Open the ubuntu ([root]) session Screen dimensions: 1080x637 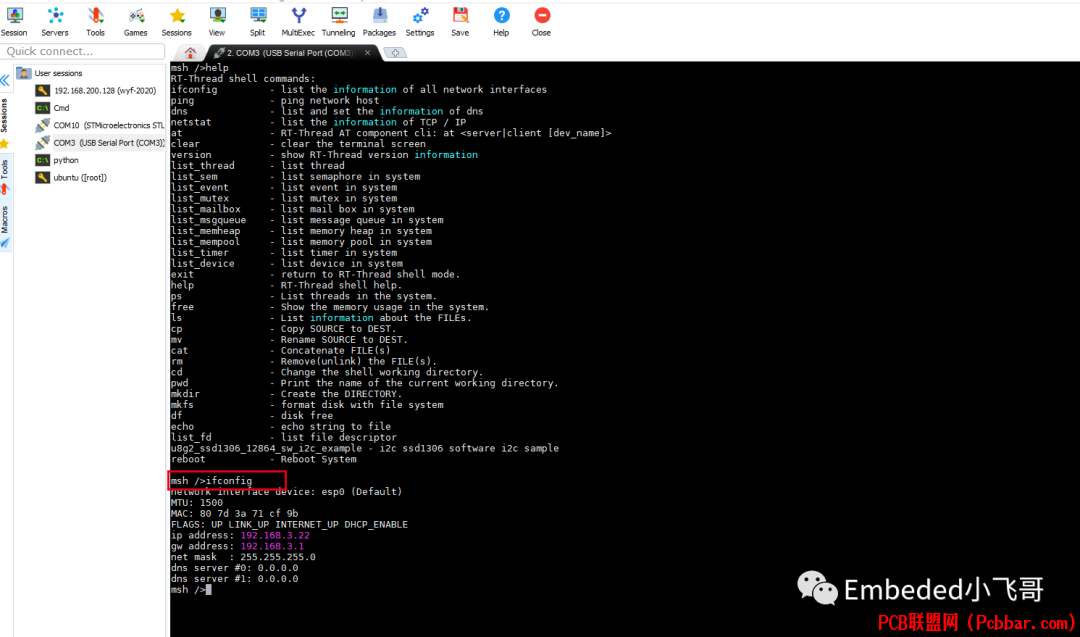71,178
